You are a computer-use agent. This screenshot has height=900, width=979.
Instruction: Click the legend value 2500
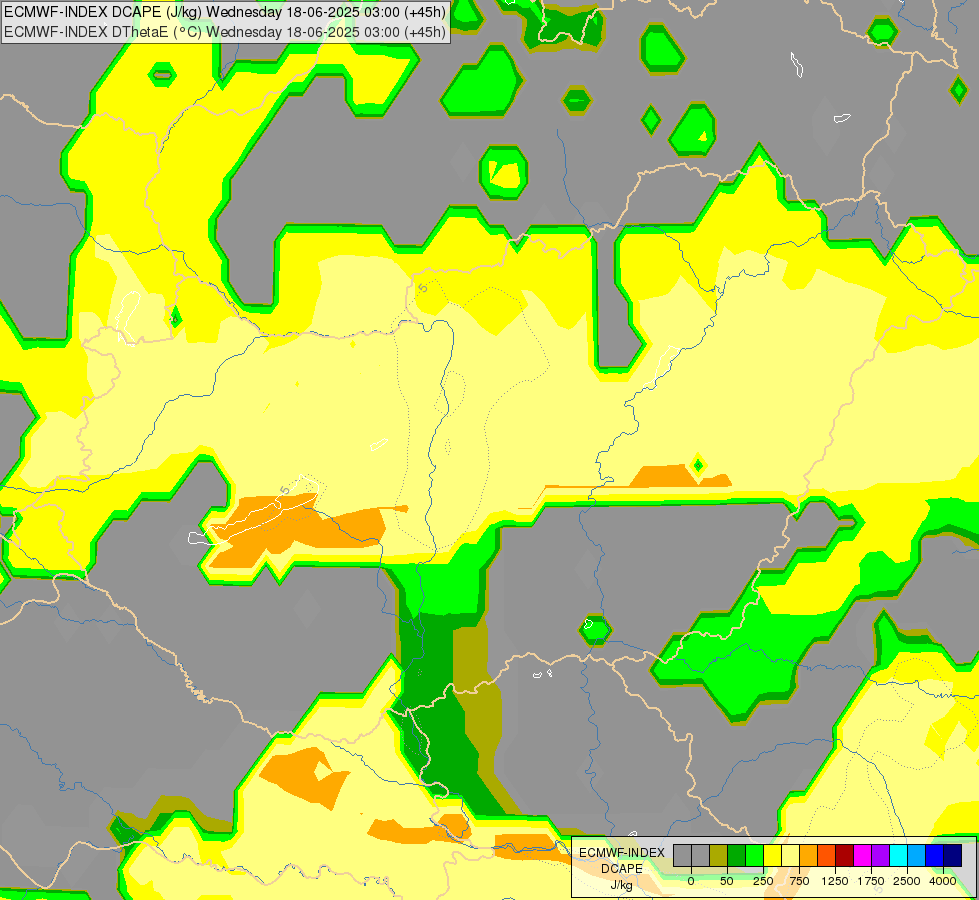tap(907, 881)
